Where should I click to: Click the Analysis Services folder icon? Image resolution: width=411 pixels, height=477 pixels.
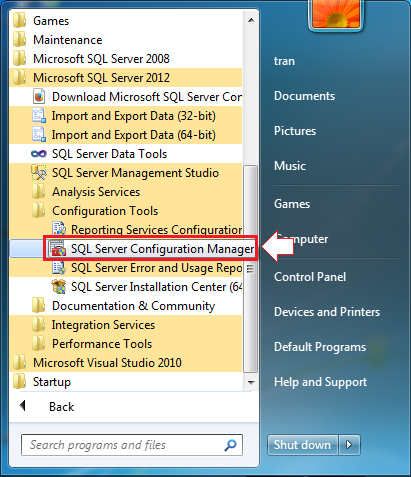point(39,192)
